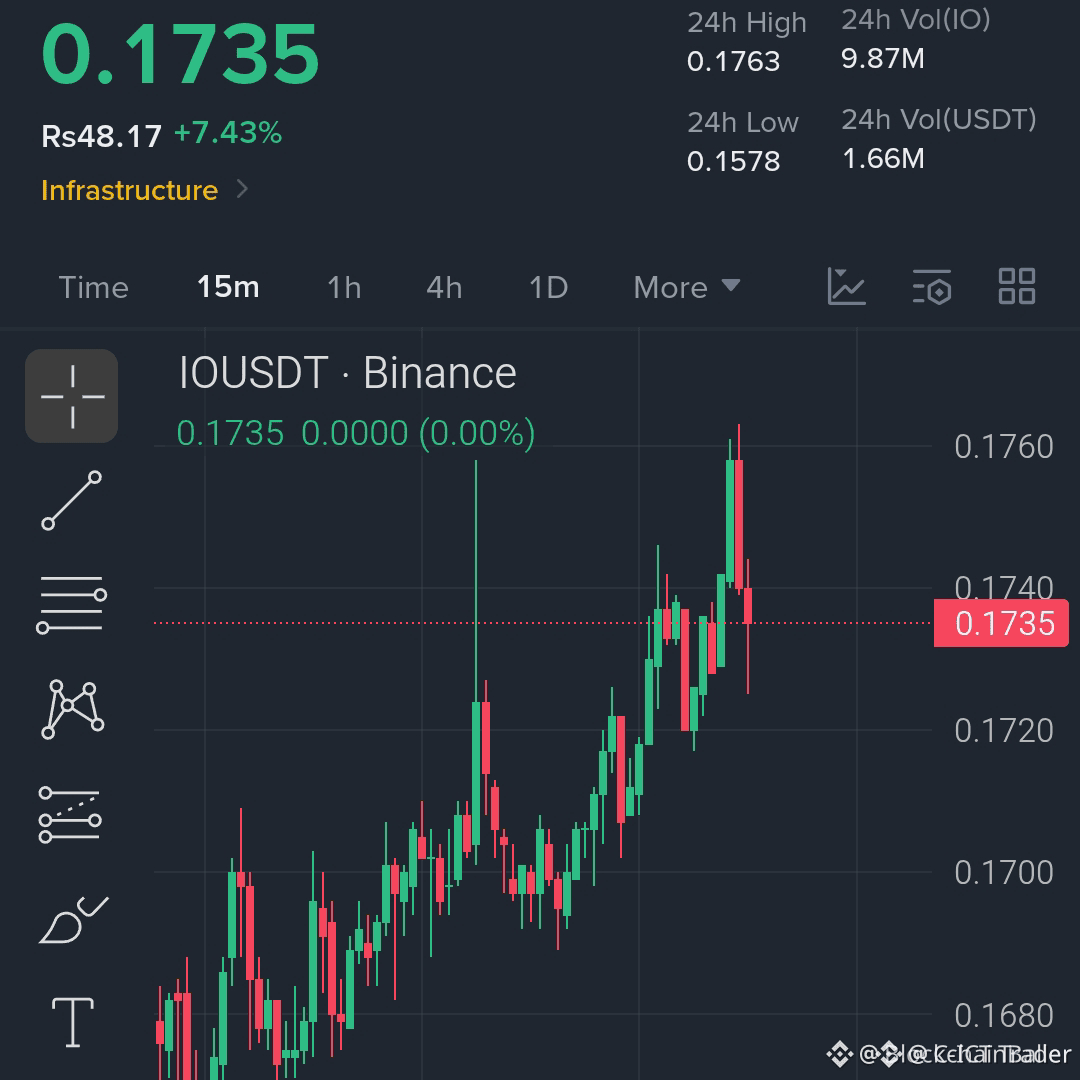Click the IOUSDT · Binance chart title
Screen dimensions: 1080x1080
click(347, 373)
